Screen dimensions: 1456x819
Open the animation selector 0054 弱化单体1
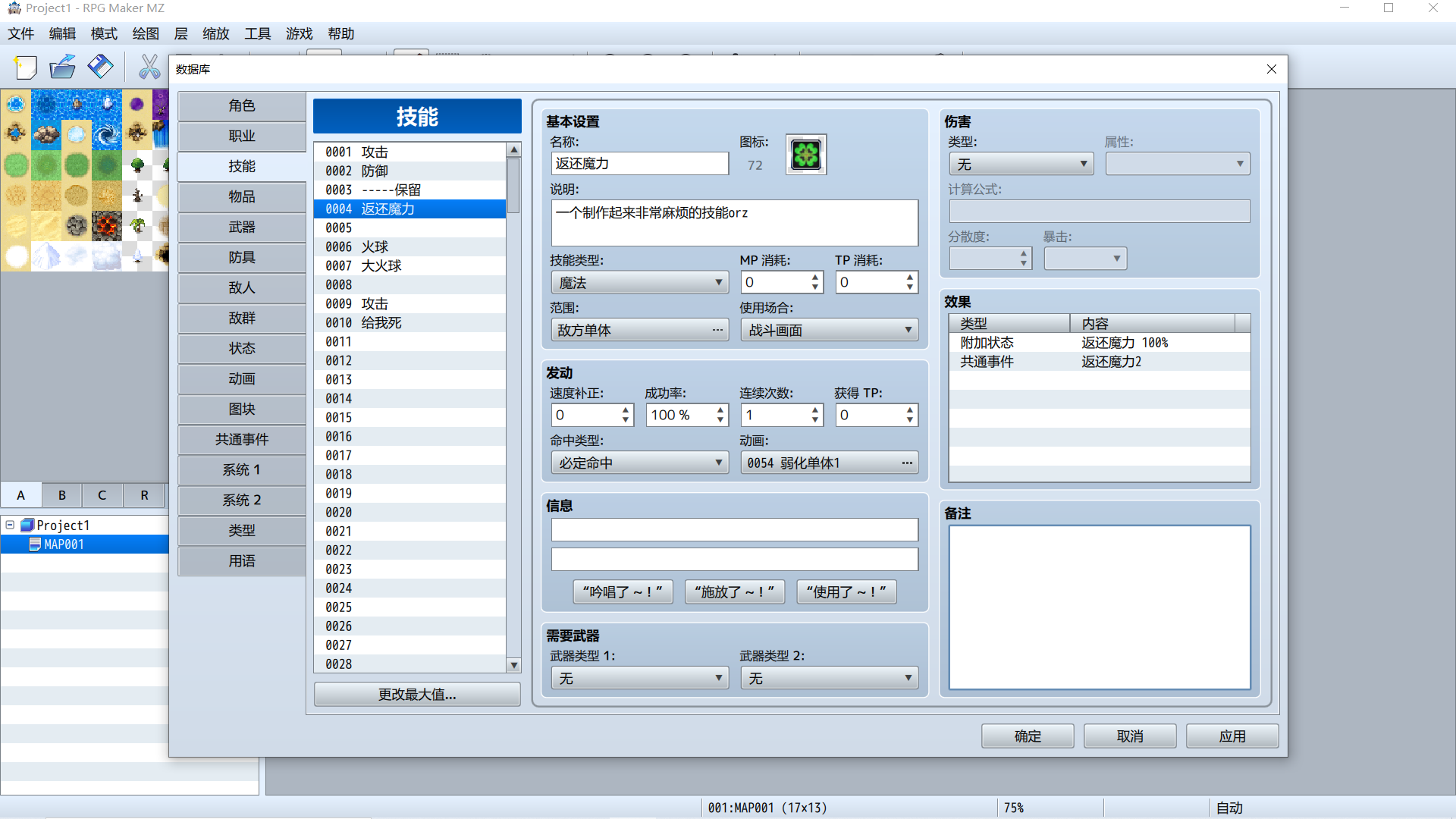[x=830, y=463]
